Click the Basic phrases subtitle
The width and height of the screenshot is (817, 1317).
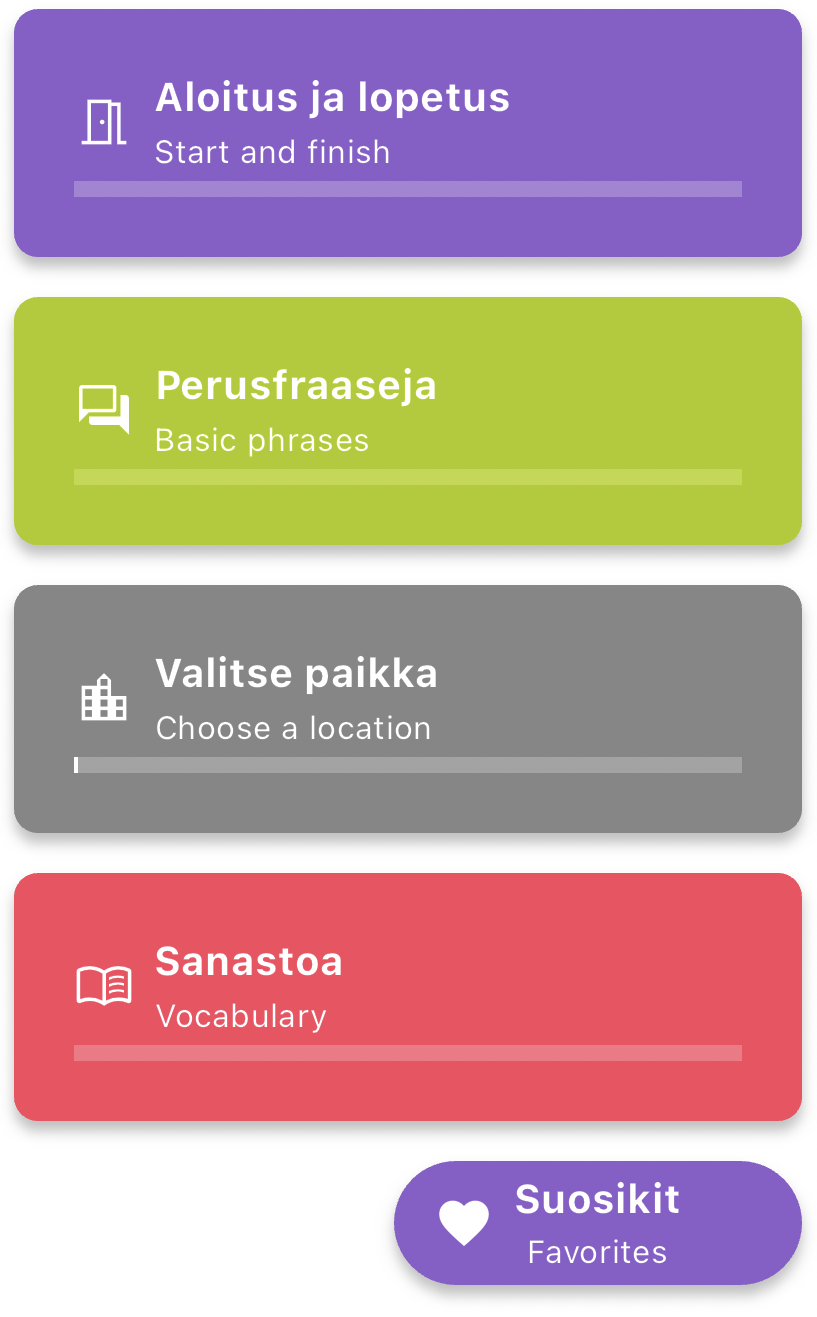(262, 441)
